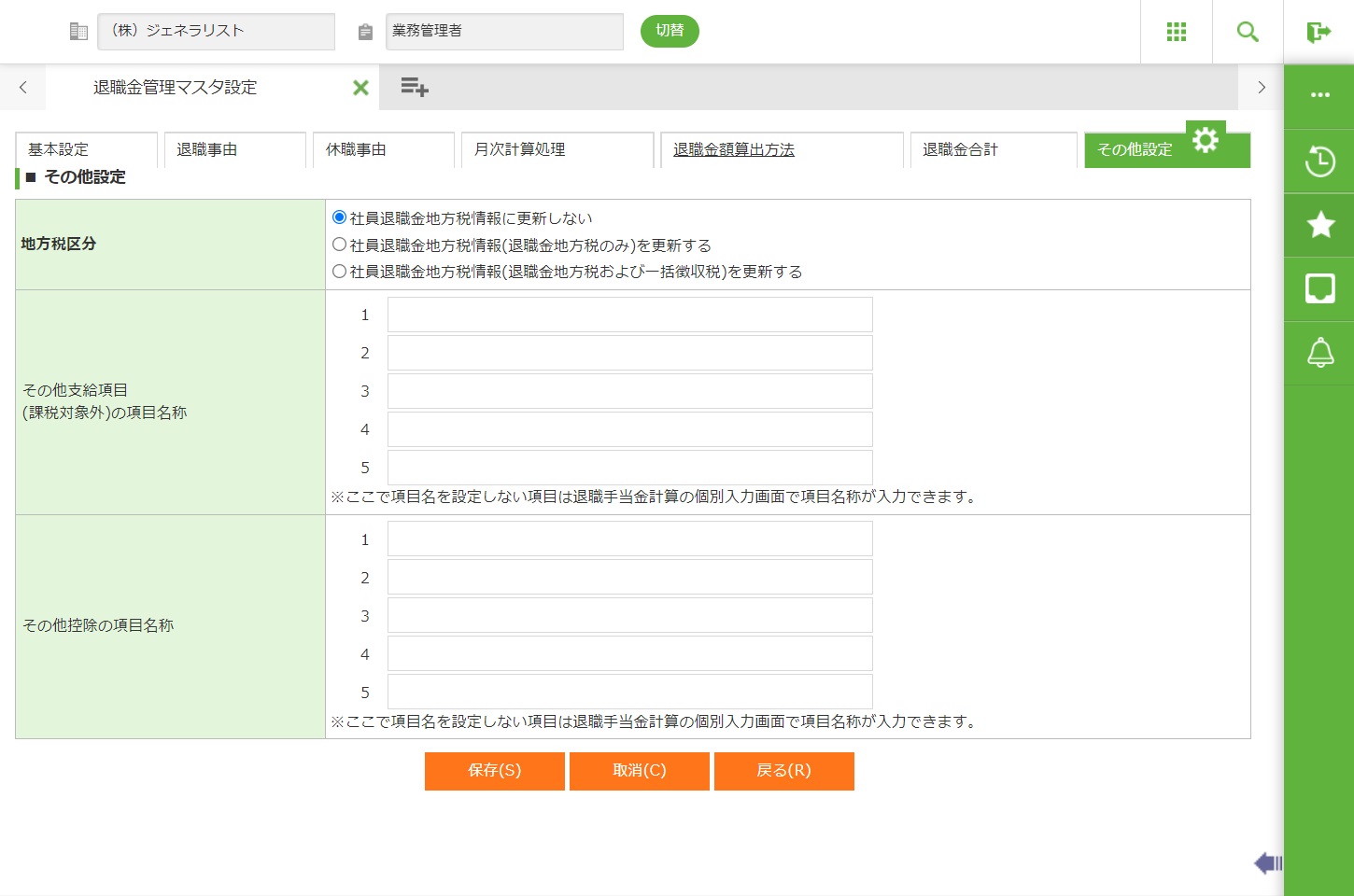Open favorites star icon in sidebar
Screen dimensions: 1354x896
click(1319, 225)
